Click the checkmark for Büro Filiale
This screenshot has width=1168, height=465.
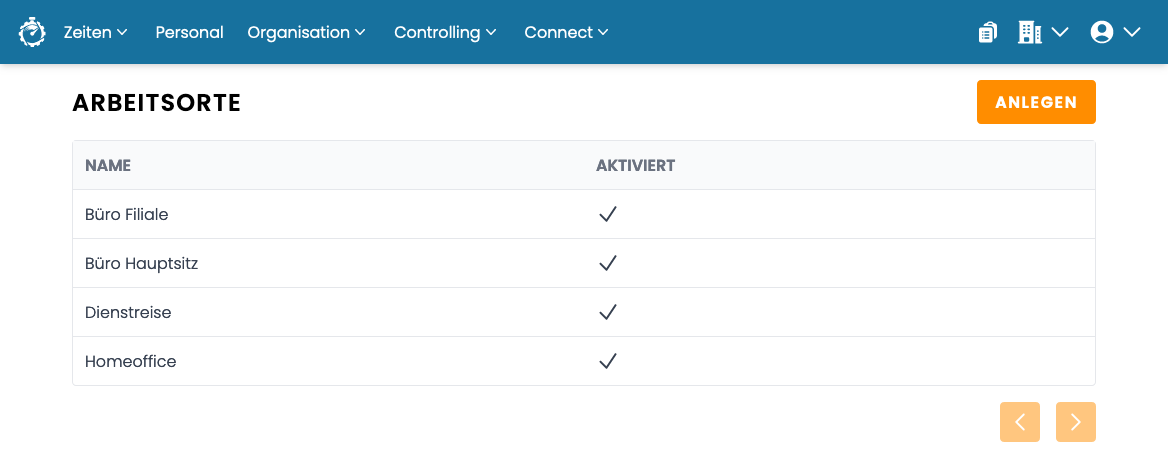[608, 215]
